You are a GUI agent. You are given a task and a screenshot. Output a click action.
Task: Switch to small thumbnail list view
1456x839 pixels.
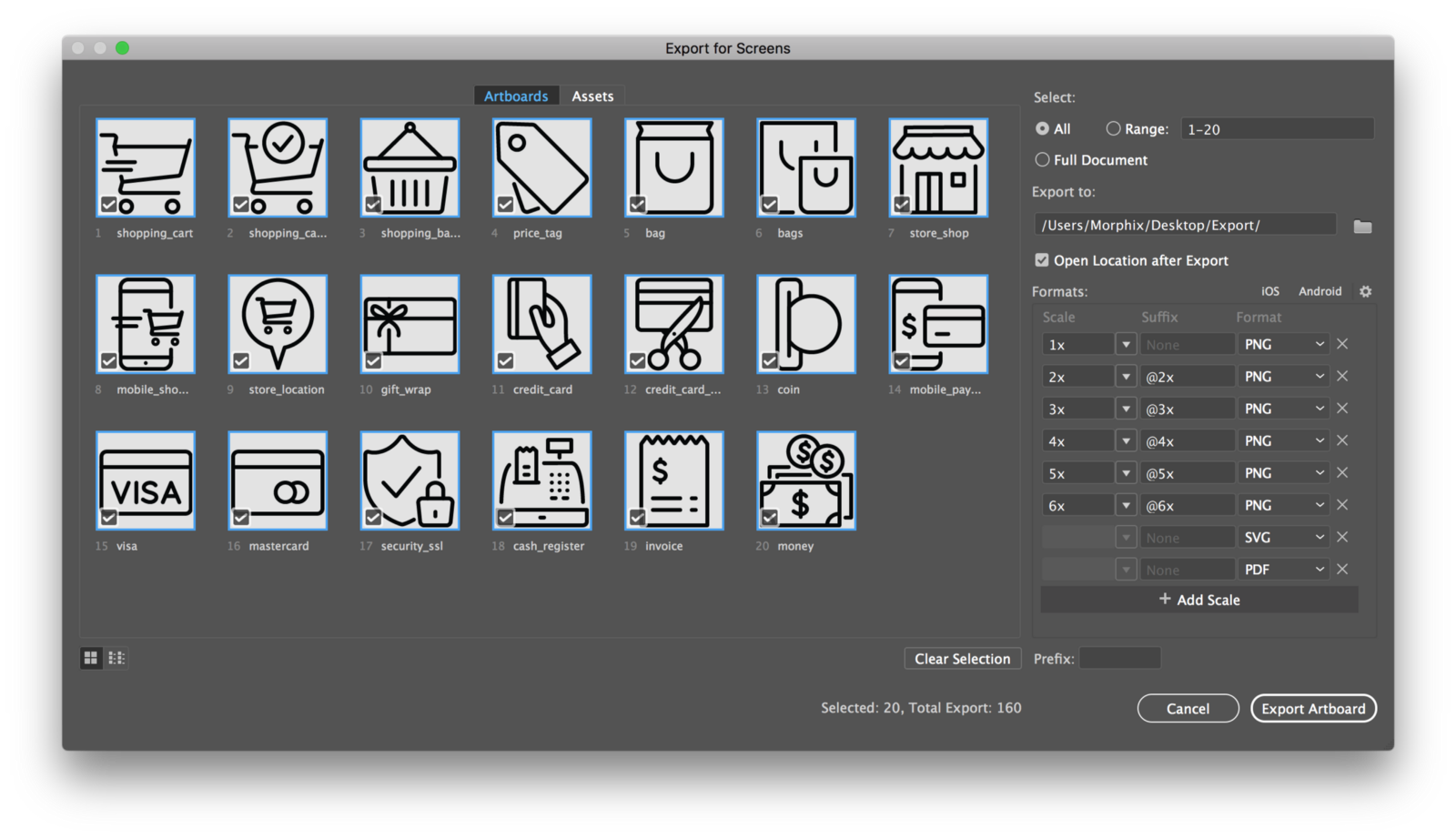116,658
